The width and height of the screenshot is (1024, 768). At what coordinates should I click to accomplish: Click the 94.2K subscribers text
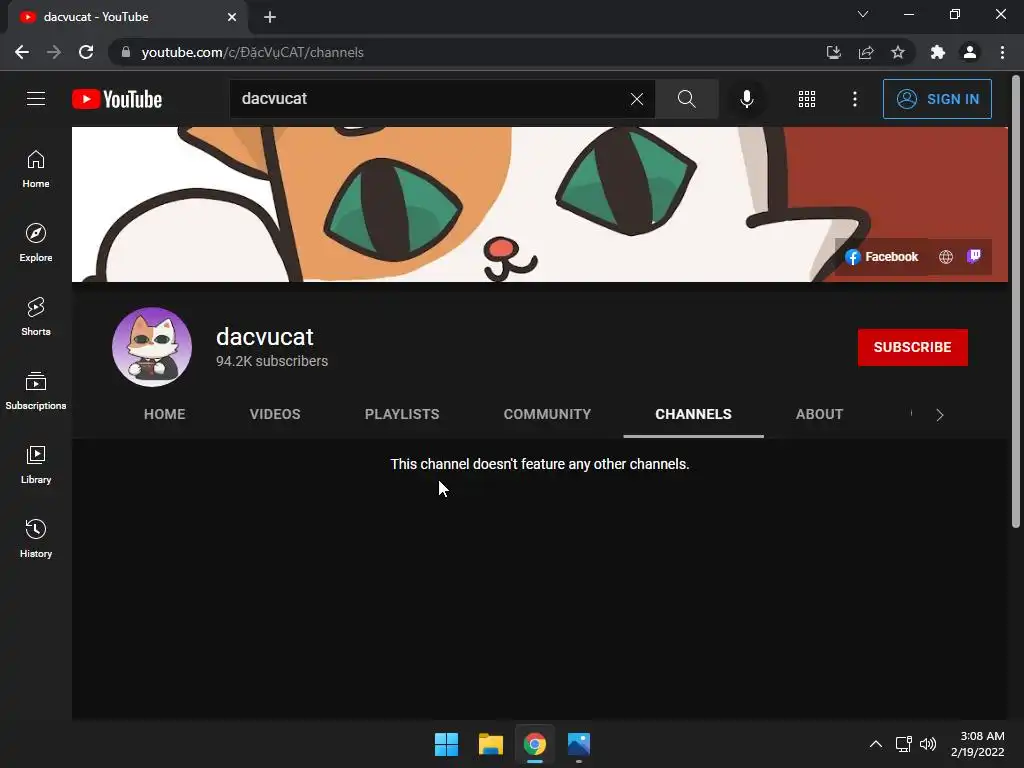click(272, 361)
